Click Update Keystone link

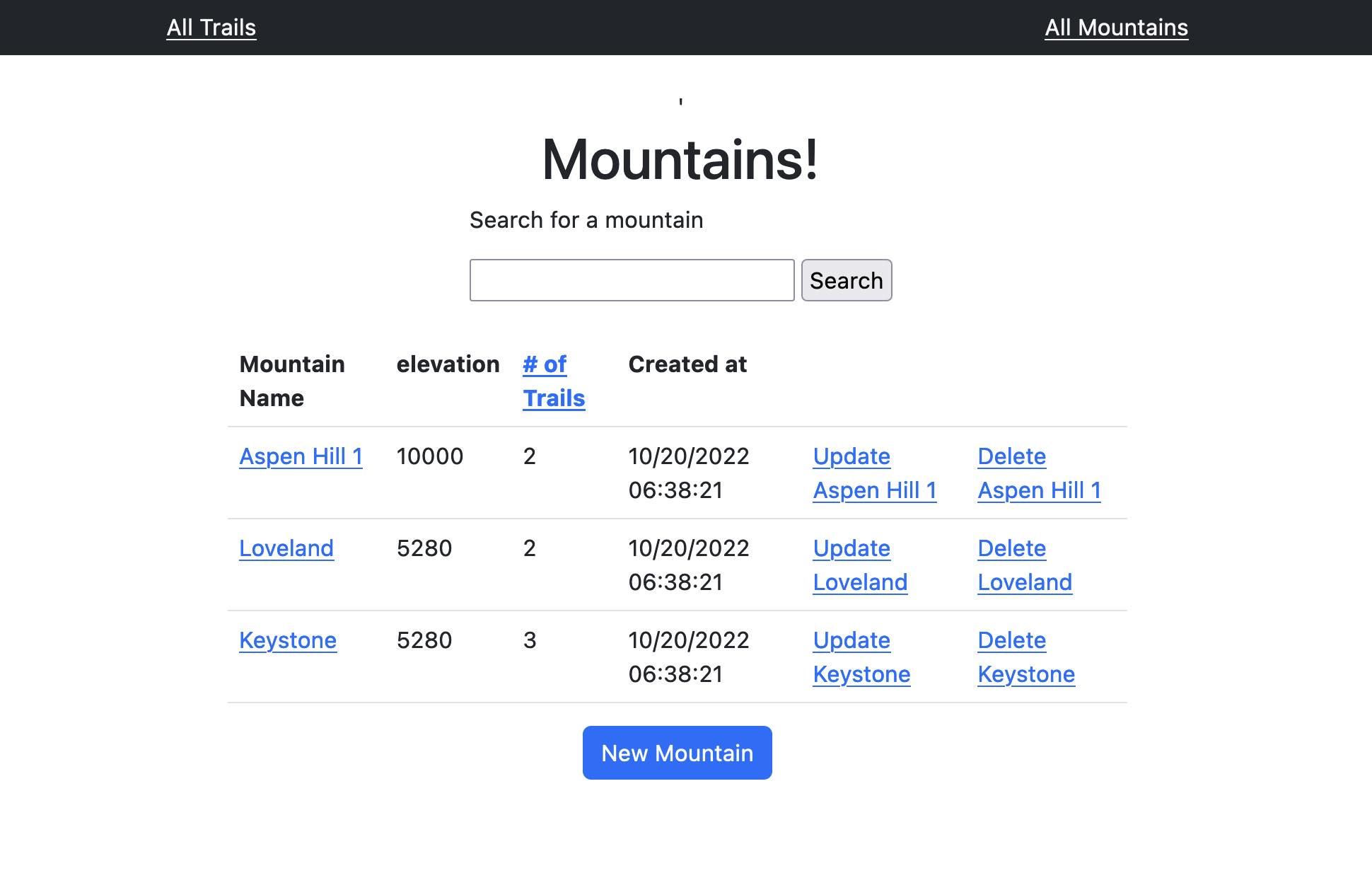tap(861, 657)
